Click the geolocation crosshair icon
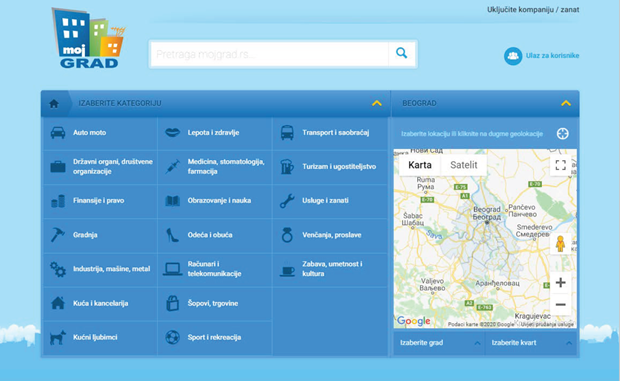The height and width of the screenshot is (381, 620). tap(563, 134)
